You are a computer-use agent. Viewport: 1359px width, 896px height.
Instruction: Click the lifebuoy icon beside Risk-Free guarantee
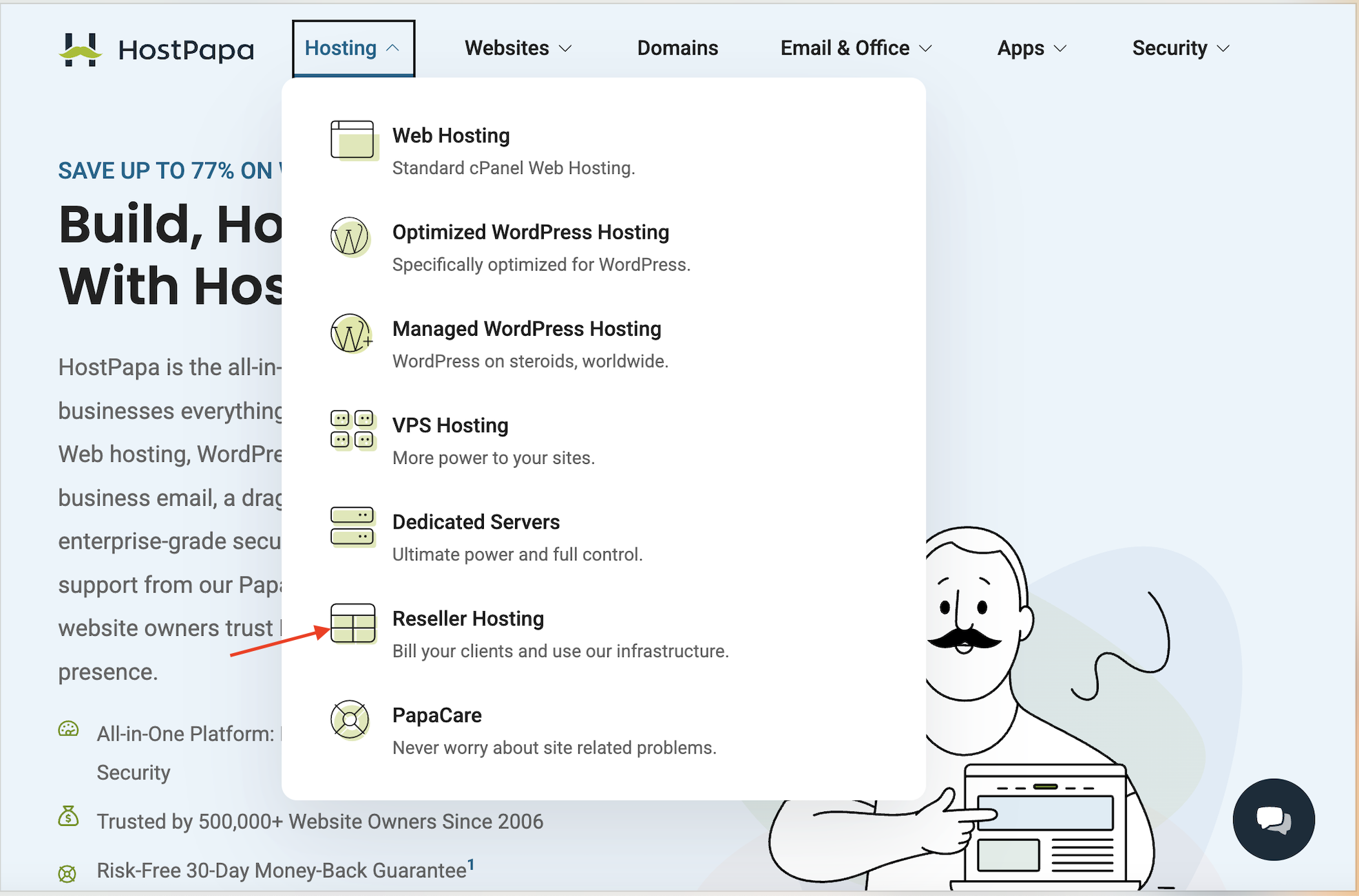click(67, 874)
